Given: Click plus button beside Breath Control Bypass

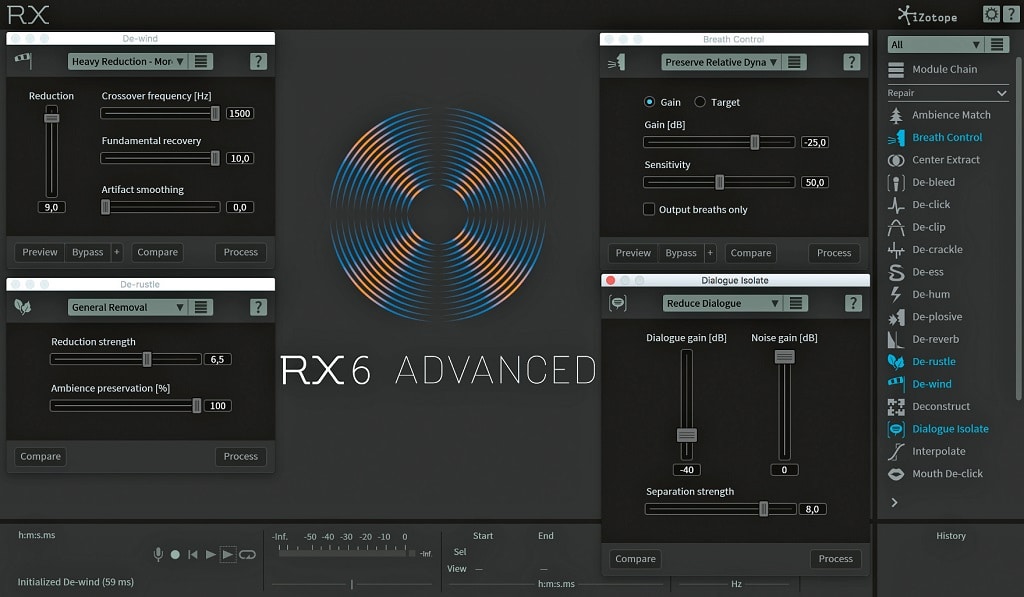Looking at the screenshot, I should point(710,253).
